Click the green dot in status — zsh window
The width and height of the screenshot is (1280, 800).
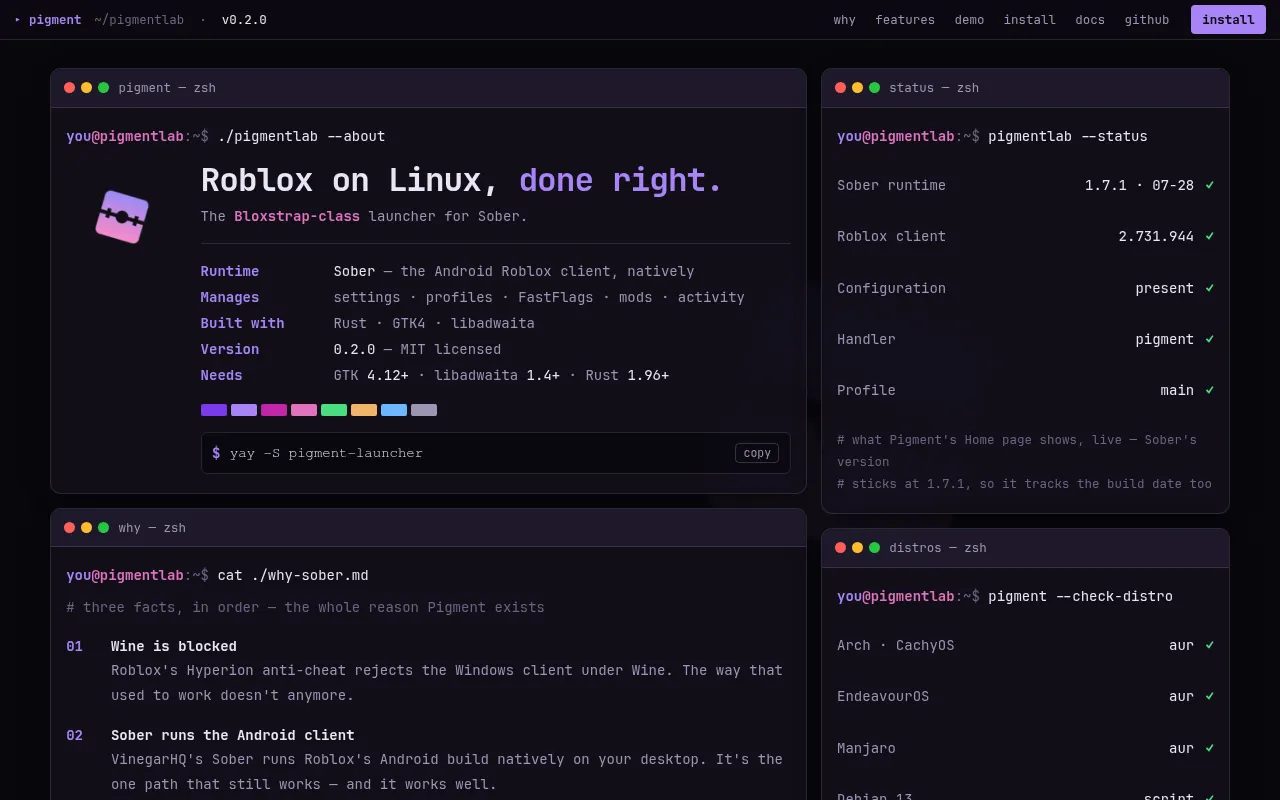[875, 88]
